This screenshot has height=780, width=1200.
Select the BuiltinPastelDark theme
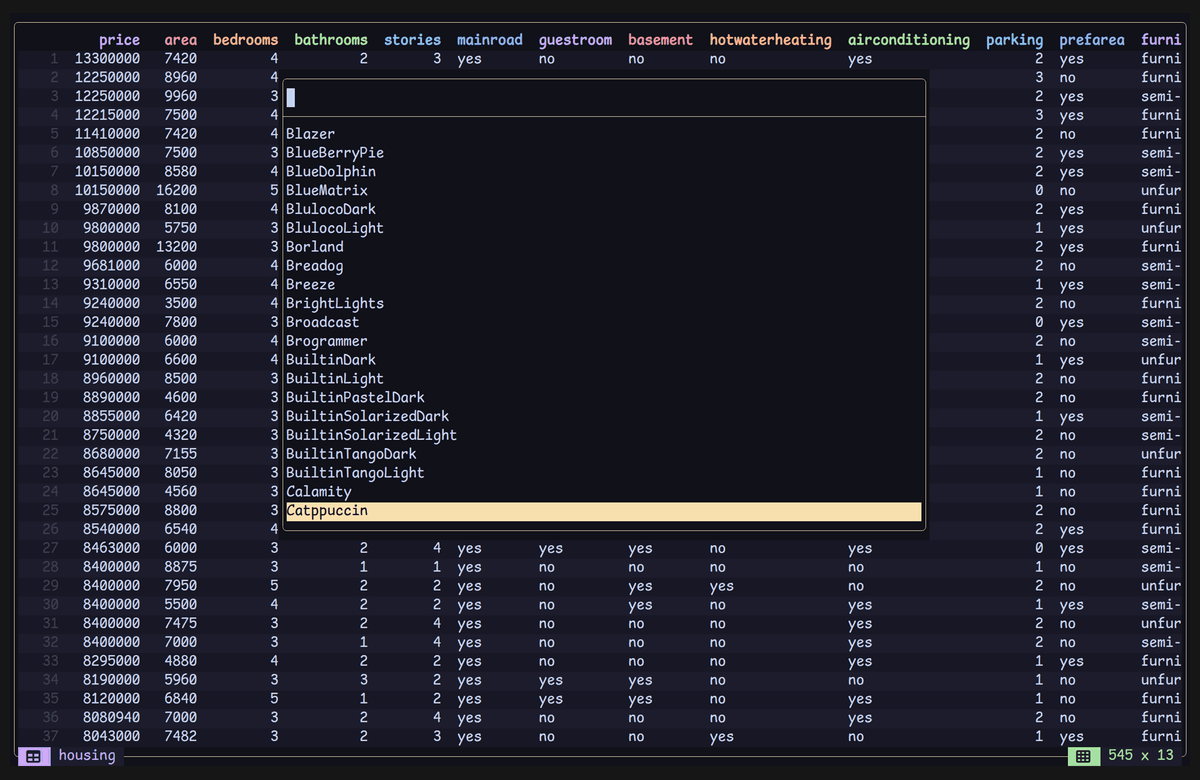(x=604, y=398)
